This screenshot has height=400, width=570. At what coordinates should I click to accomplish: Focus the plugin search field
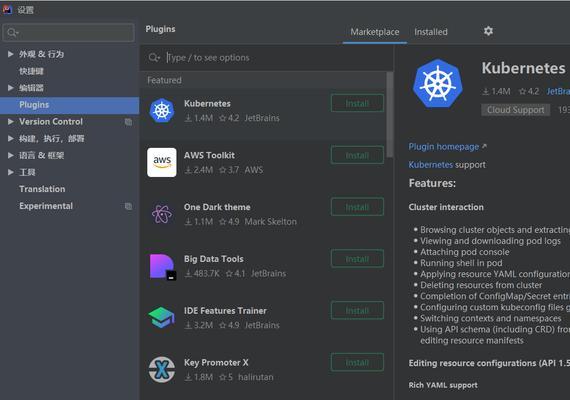(x=267, y=57)
